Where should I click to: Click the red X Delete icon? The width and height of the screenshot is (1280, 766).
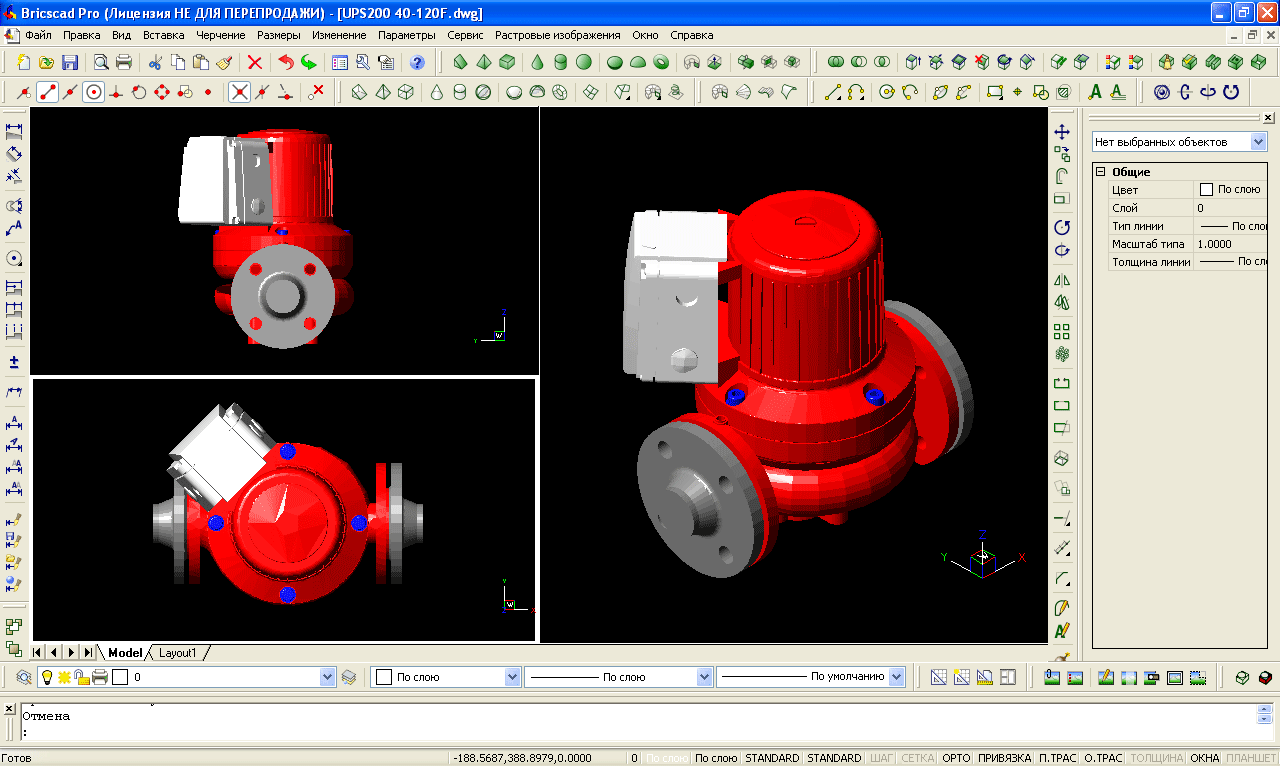[255, 62]
